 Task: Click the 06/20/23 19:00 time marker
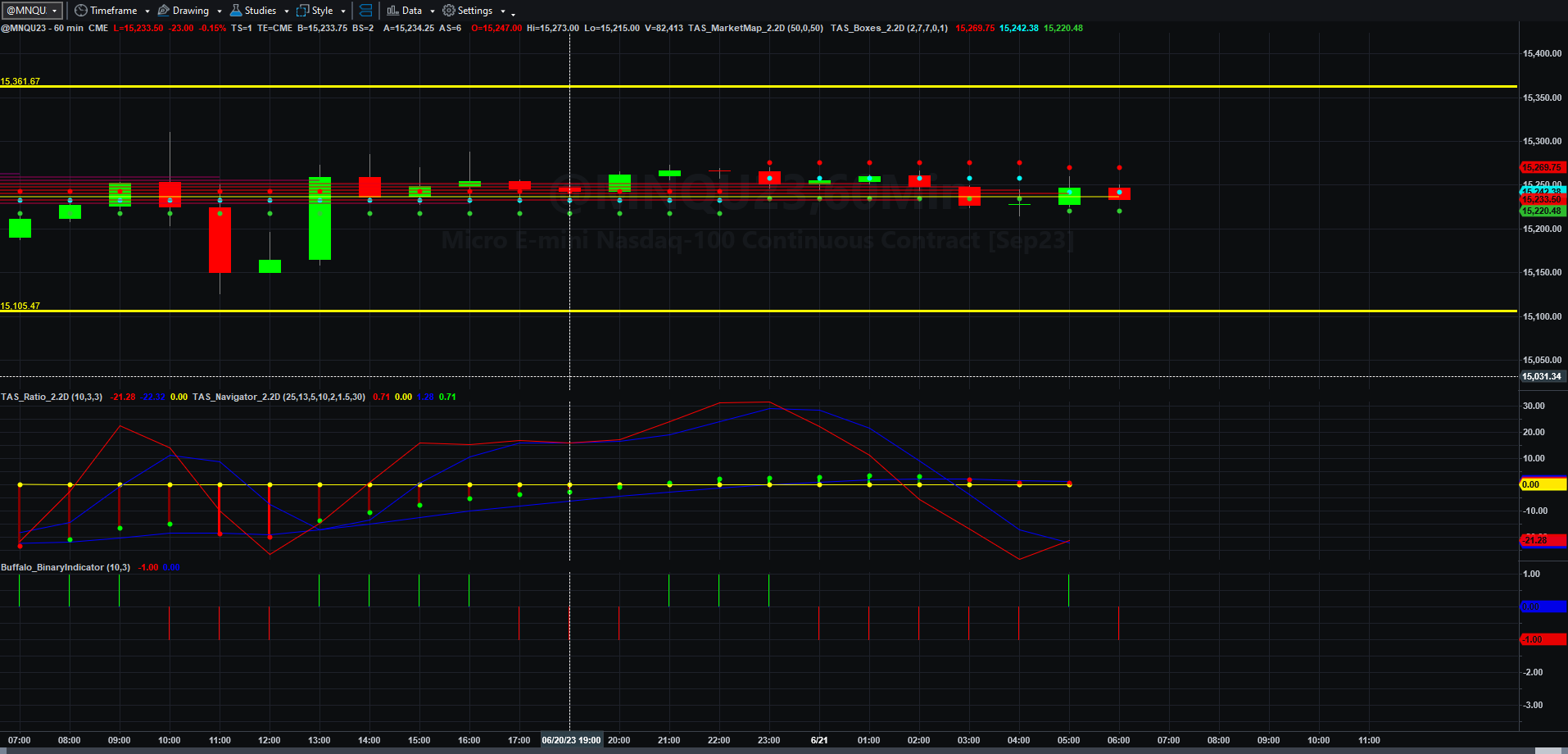coord(571,740)
